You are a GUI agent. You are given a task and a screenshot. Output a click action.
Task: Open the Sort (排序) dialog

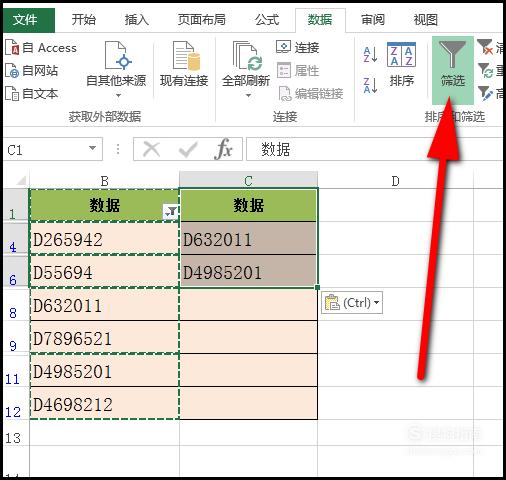401,65
